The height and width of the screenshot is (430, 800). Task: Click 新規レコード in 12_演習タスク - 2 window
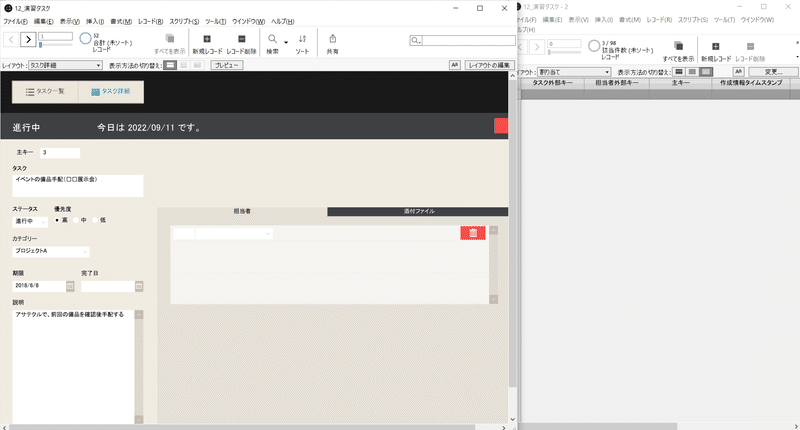pyautogui.click(x=716, y=52)
